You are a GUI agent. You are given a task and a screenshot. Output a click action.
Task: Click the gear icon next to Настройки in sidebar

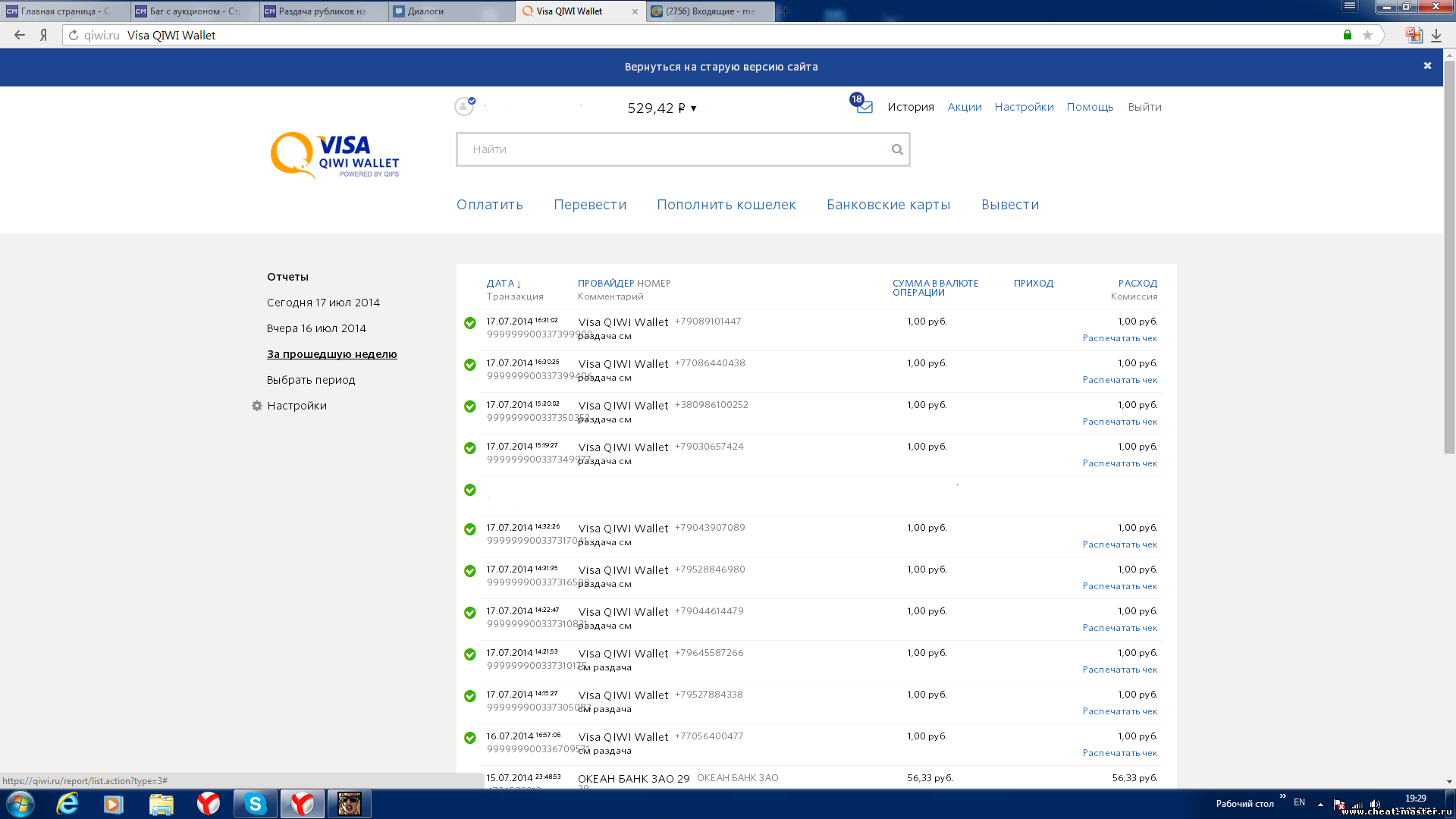click(x=257, y=406)
